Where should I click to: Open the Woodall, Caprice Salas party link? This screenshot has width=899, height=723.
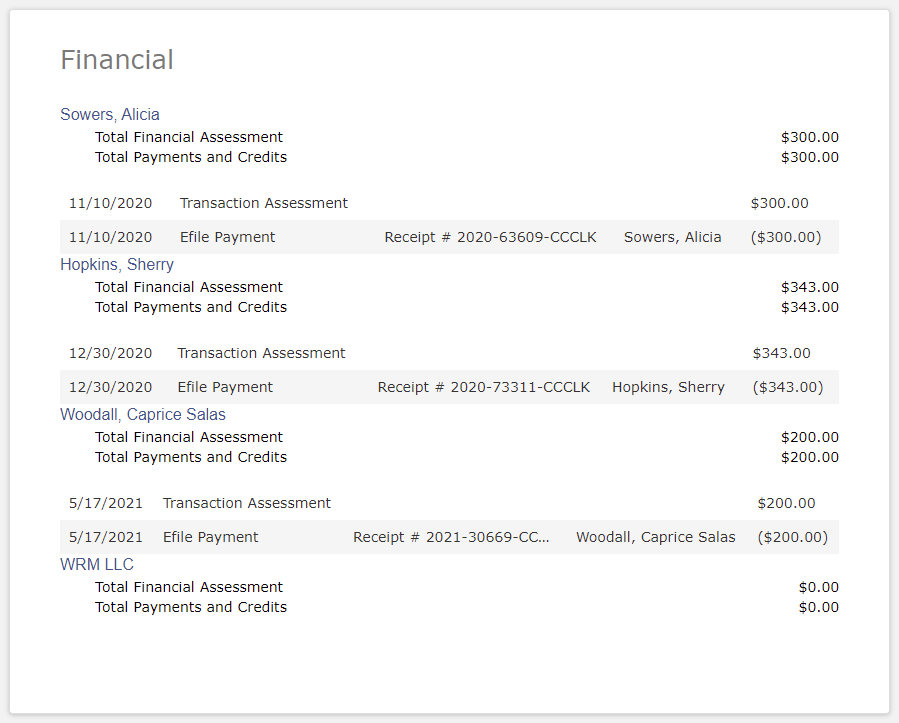coord(143,415)
